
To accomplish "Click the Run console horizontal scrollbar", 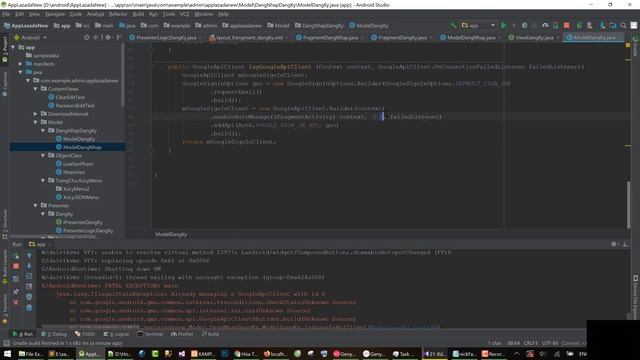I will pos(91,327).
